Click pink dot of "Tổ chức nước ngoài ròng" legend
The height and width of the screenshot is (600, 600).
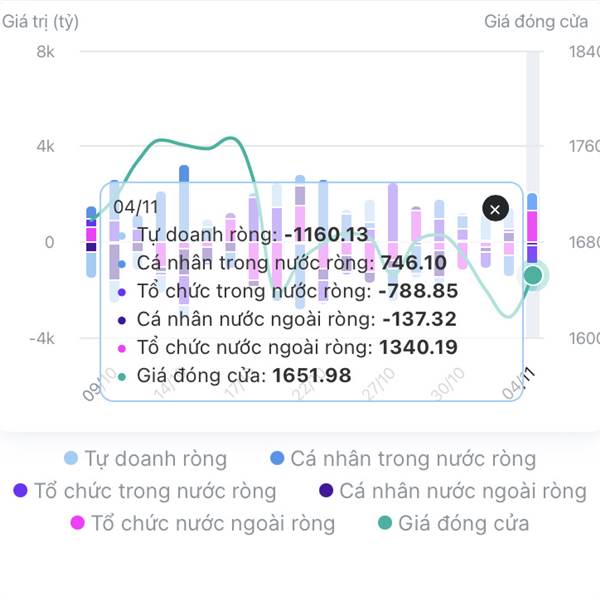[77, 523]
